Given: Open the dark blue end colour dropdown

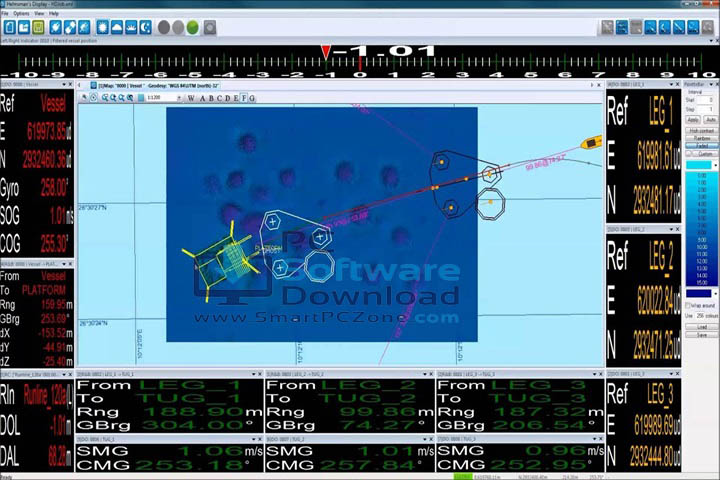Looking at the screenshot, I should [715, 293].
